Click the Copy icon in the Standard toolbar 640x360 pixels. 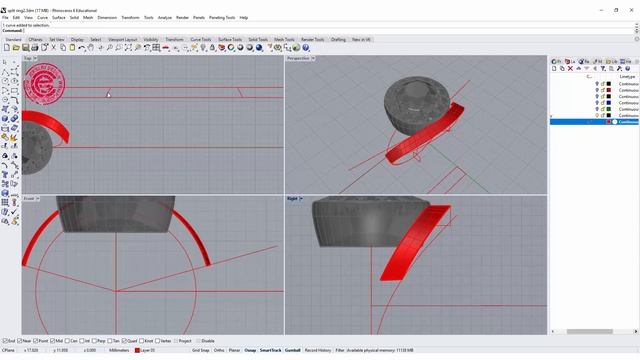(63, 48)
